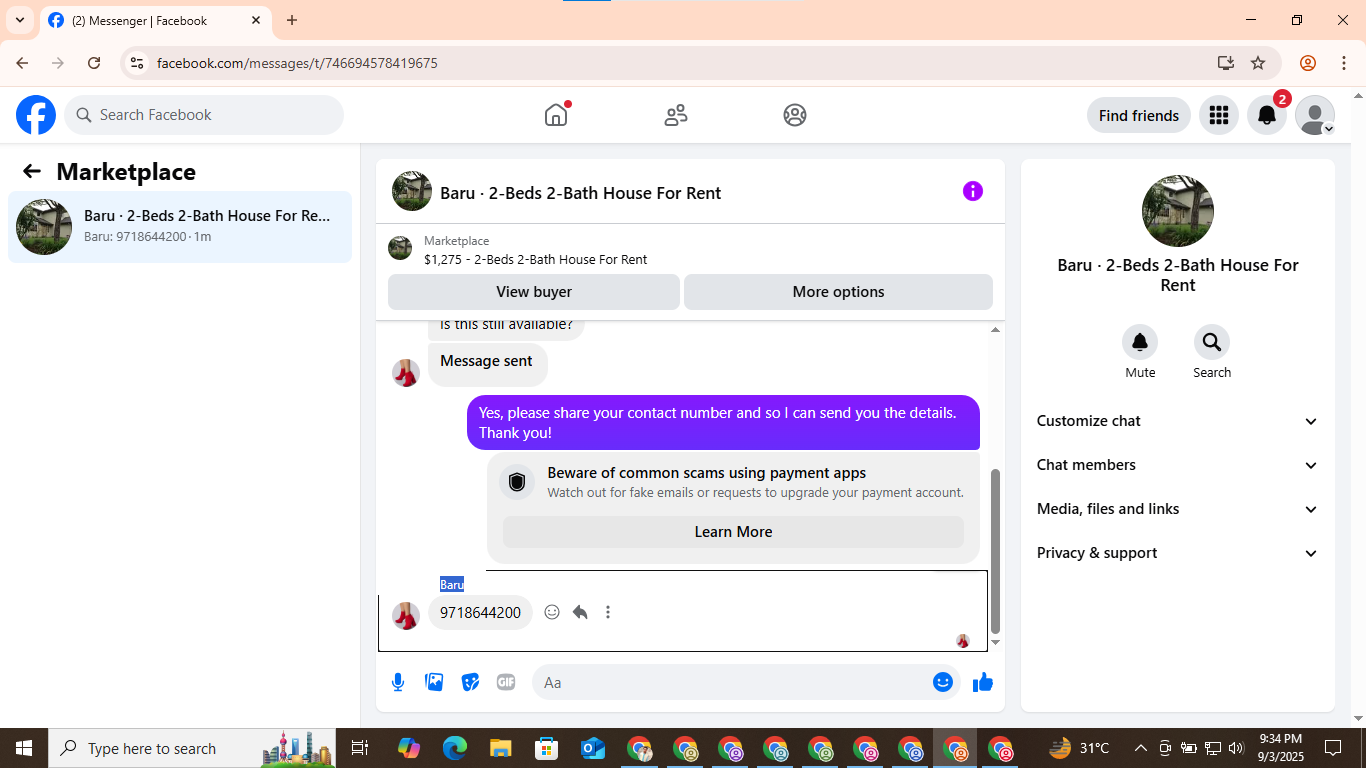React to message 9718644200 with emoji
This screenshot has height=768, width=1366.
552,612
